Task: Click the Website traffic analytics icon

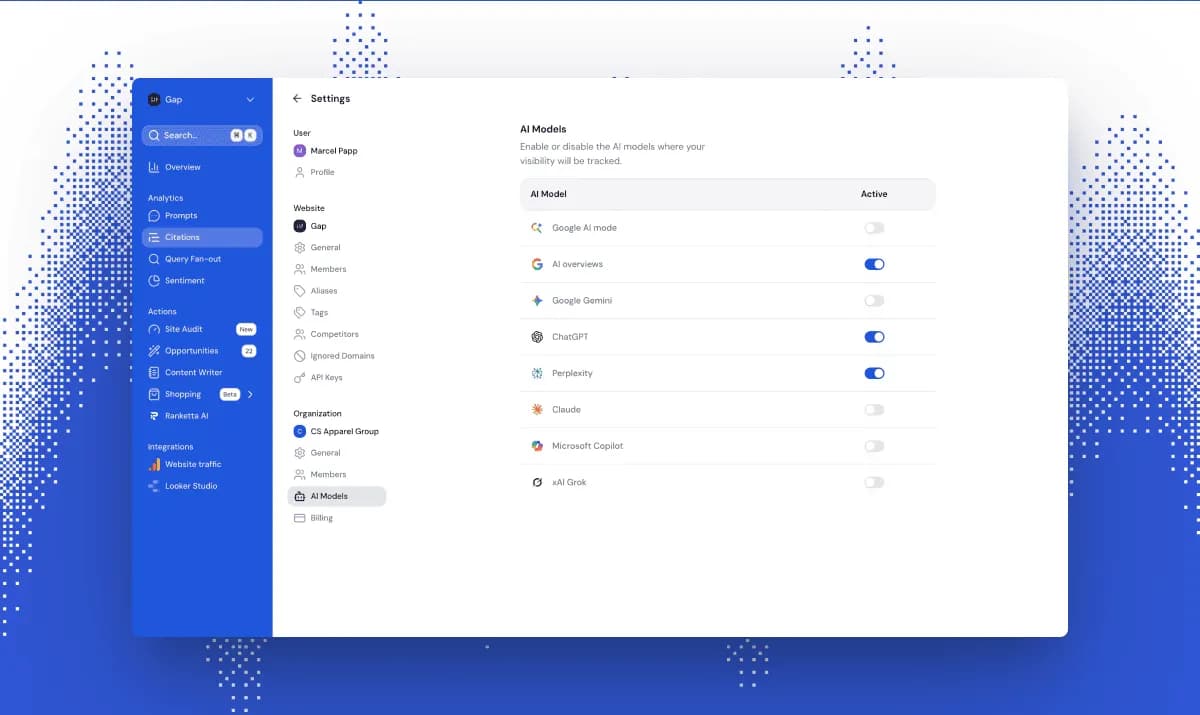Action: pyautogui.click(x=154, y=464)
